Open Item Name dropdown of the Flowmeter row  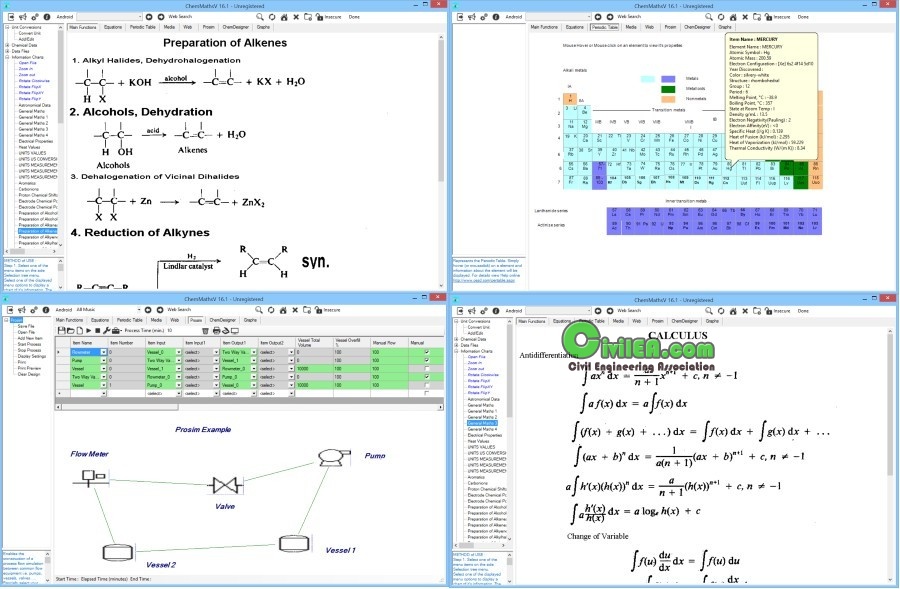103,352
